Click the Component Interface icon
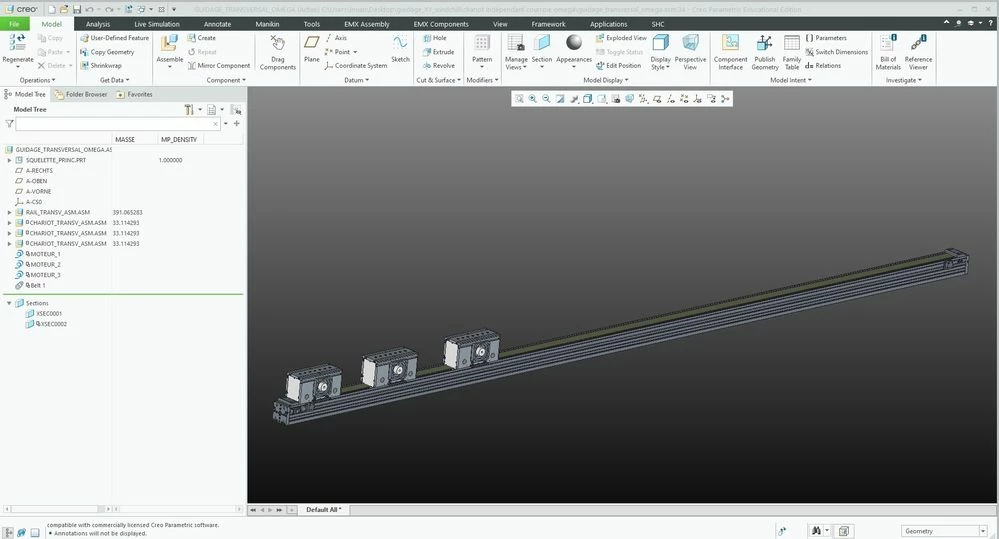The width and height of the screenshot is (999, 539). 730,43
